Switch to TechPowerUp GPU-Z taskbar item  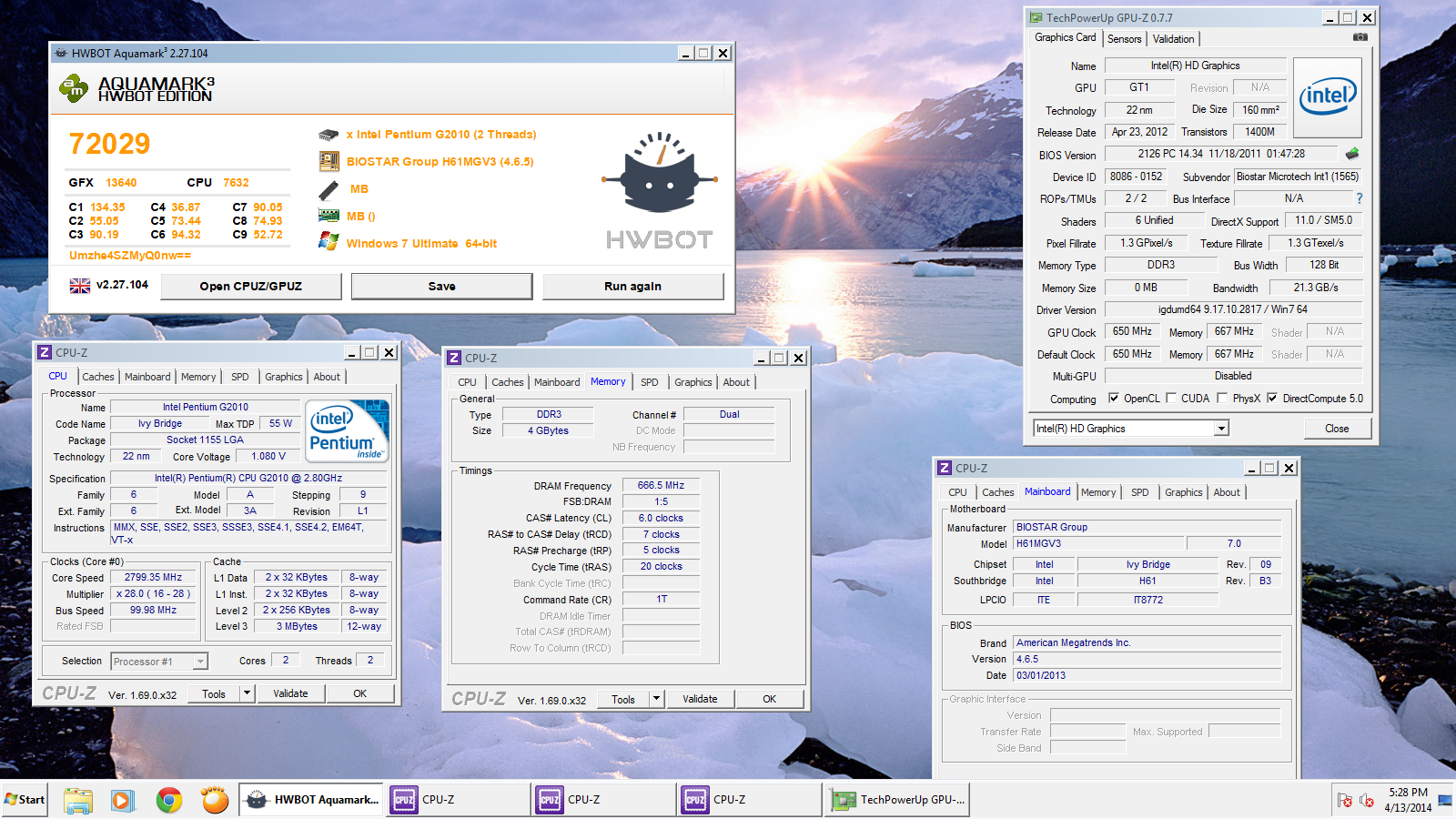pyautogui.click(x=898, y=800)
